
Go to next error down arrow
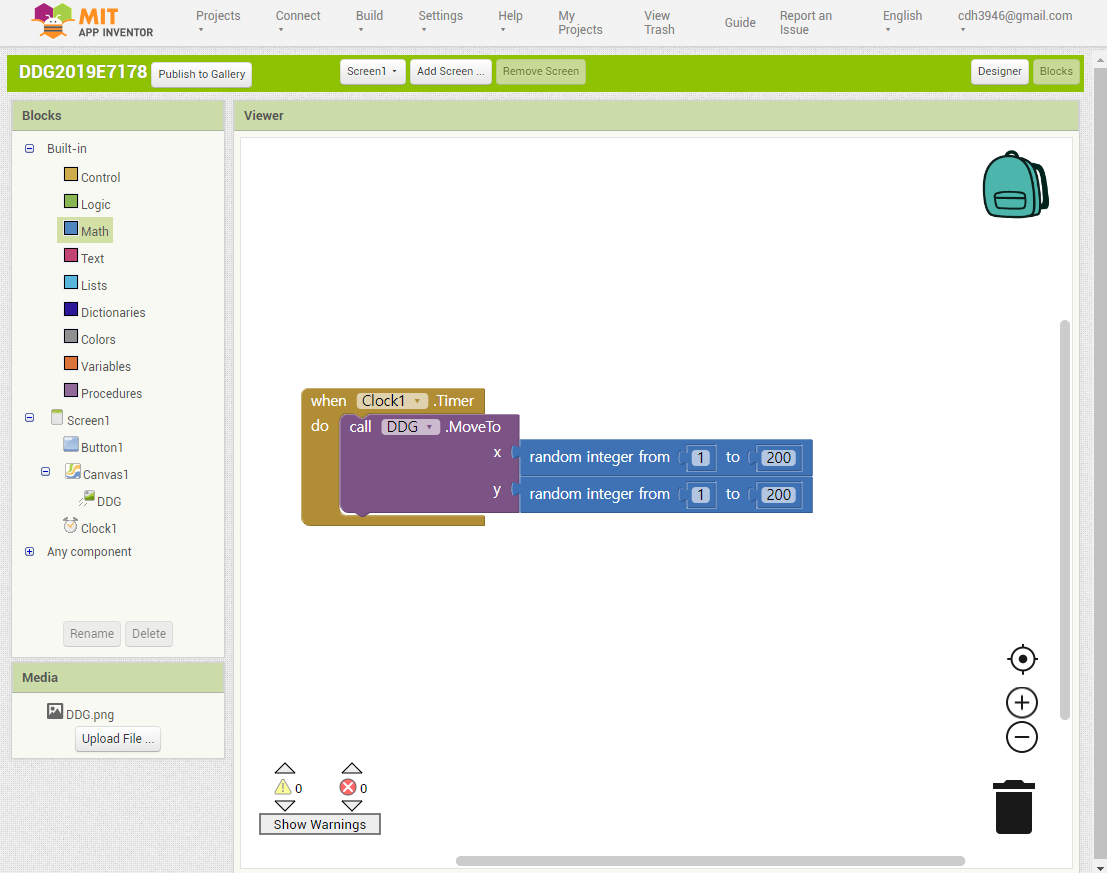[x=352, y=805]
